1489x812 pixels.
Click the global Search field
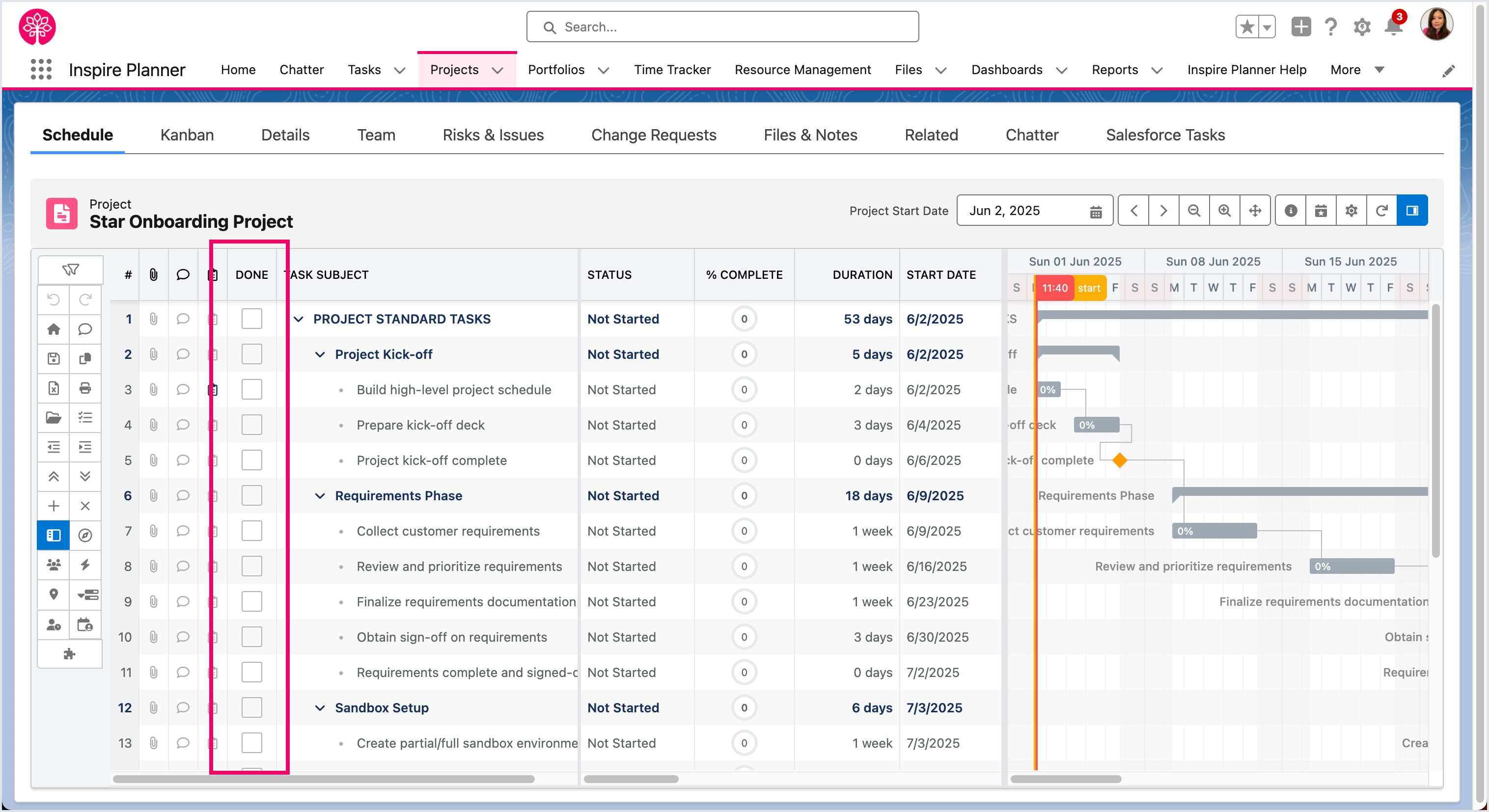[x=722, y=27]
